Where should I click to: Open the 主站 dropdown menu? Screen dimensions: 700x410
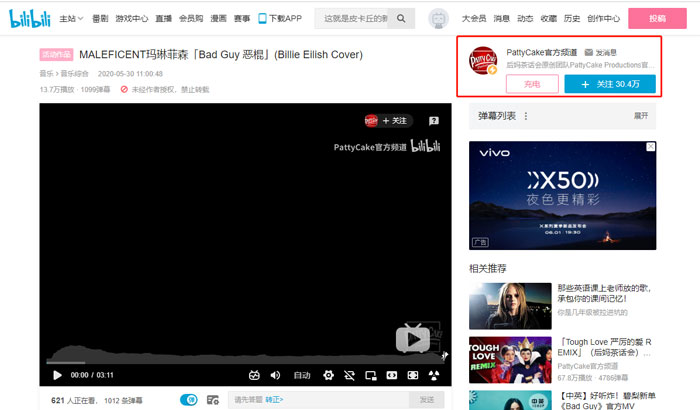point(70,18)
